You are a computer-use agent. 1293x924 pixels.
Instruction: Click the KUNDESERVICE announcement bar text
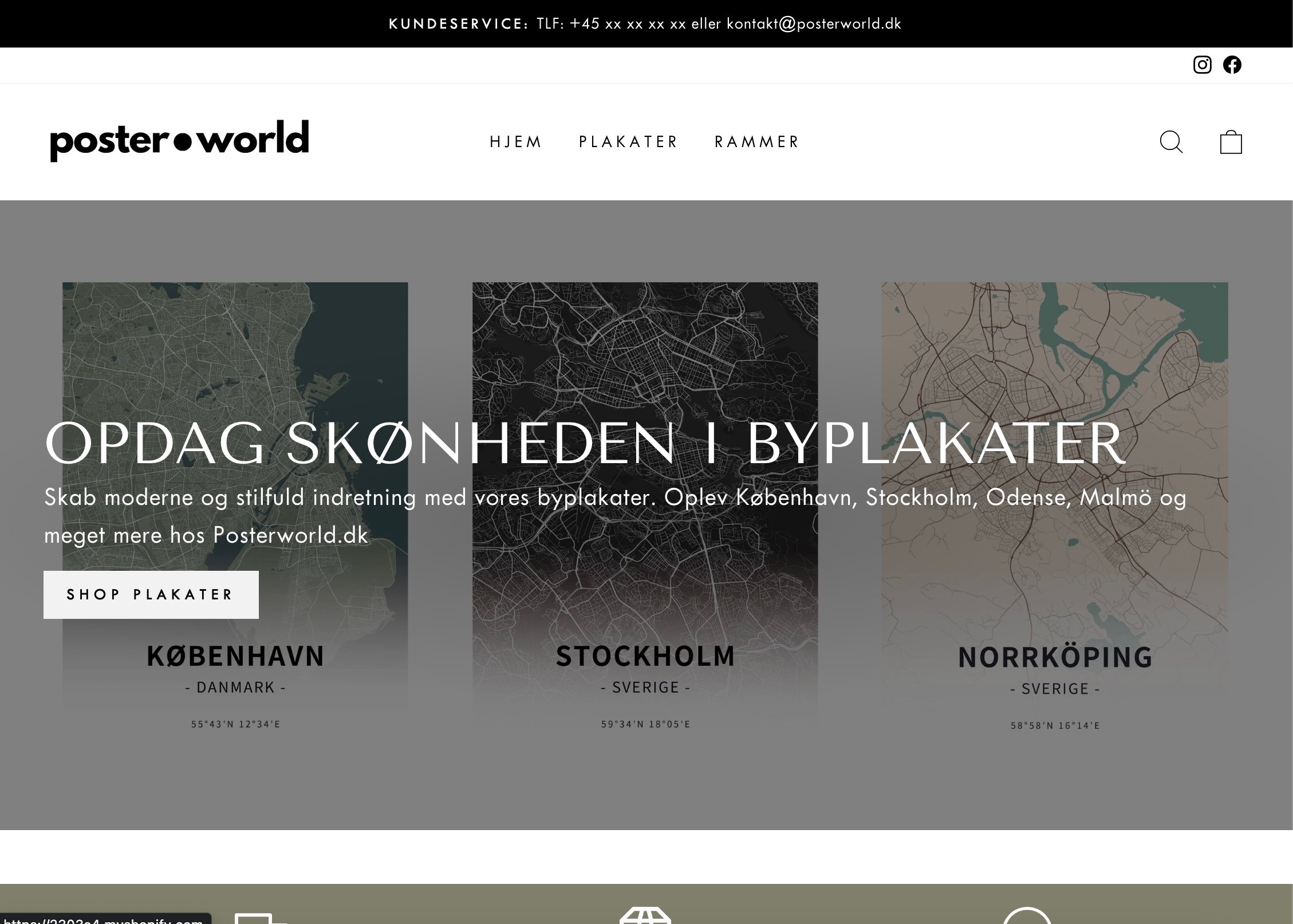(458, 23)
